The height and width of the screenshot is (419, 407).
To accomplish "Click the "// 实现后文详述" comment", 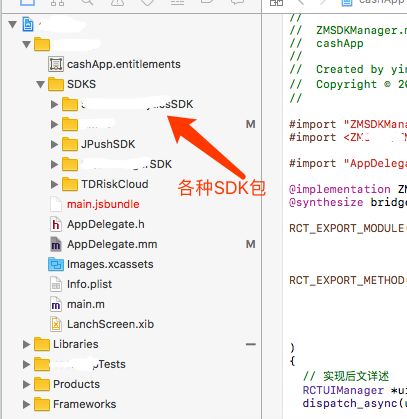I will coord(346,376).
